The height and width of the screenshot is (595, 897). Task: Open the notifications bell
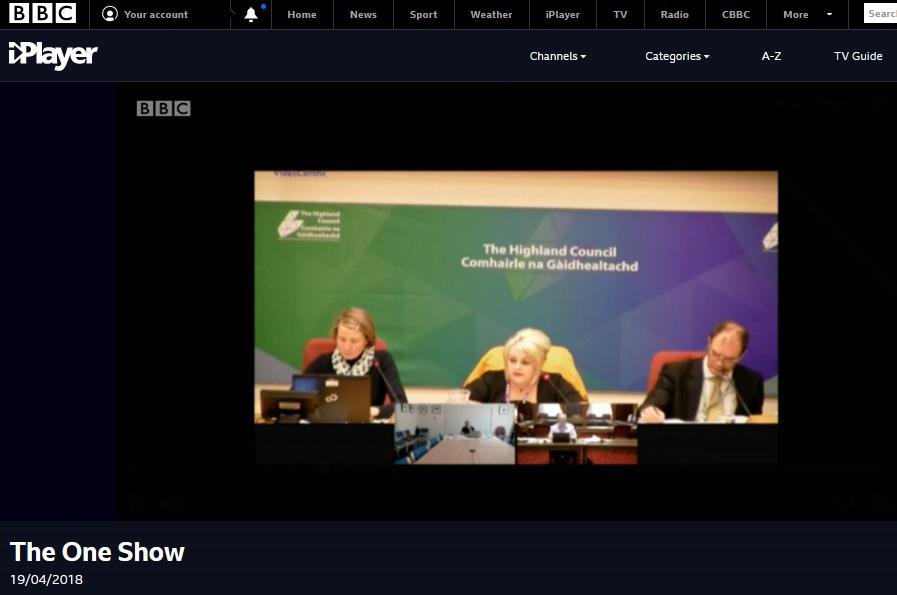click(x=251, y=14)
